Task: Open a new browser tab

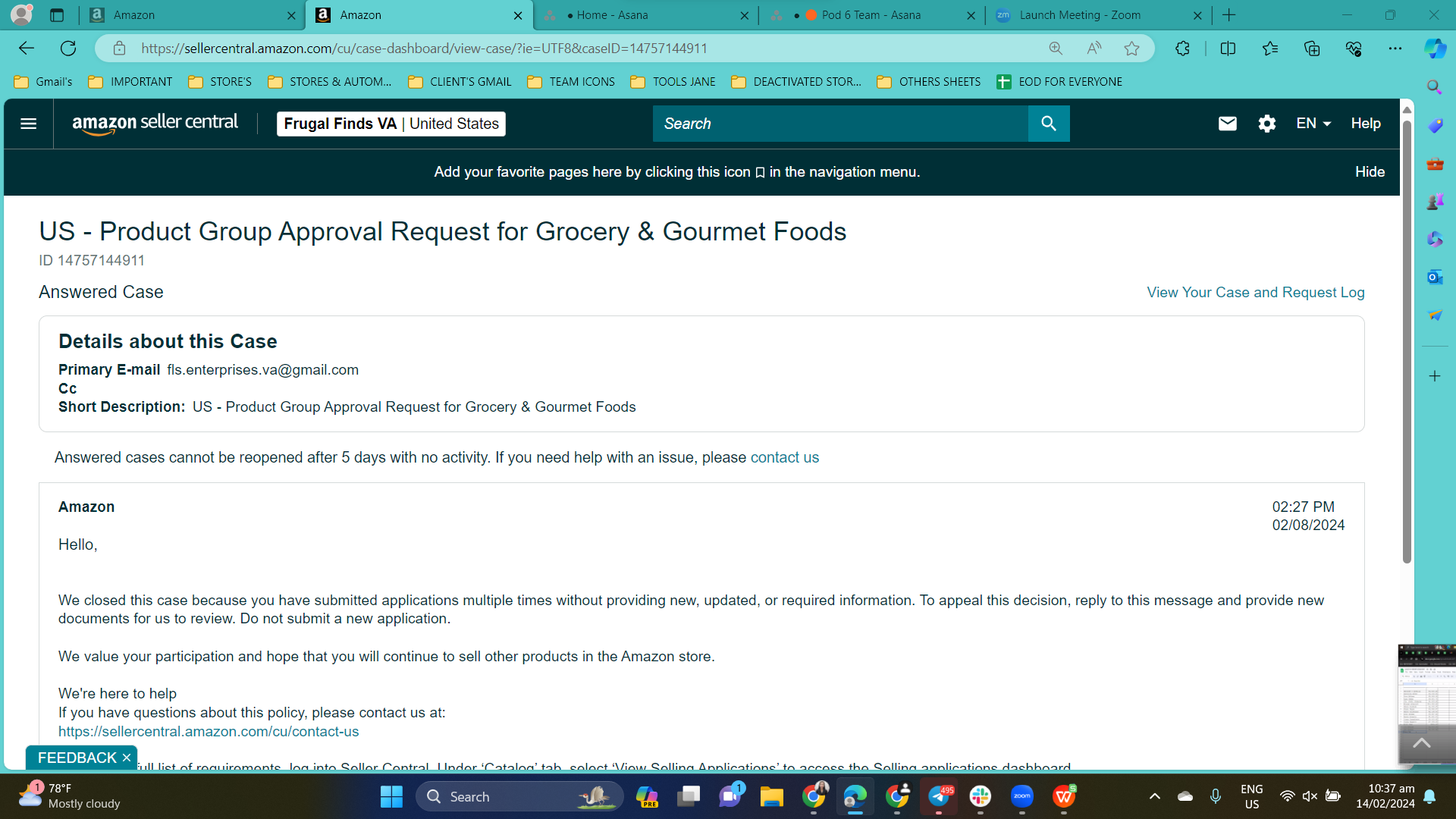Action: click(x=1229, y=15)
